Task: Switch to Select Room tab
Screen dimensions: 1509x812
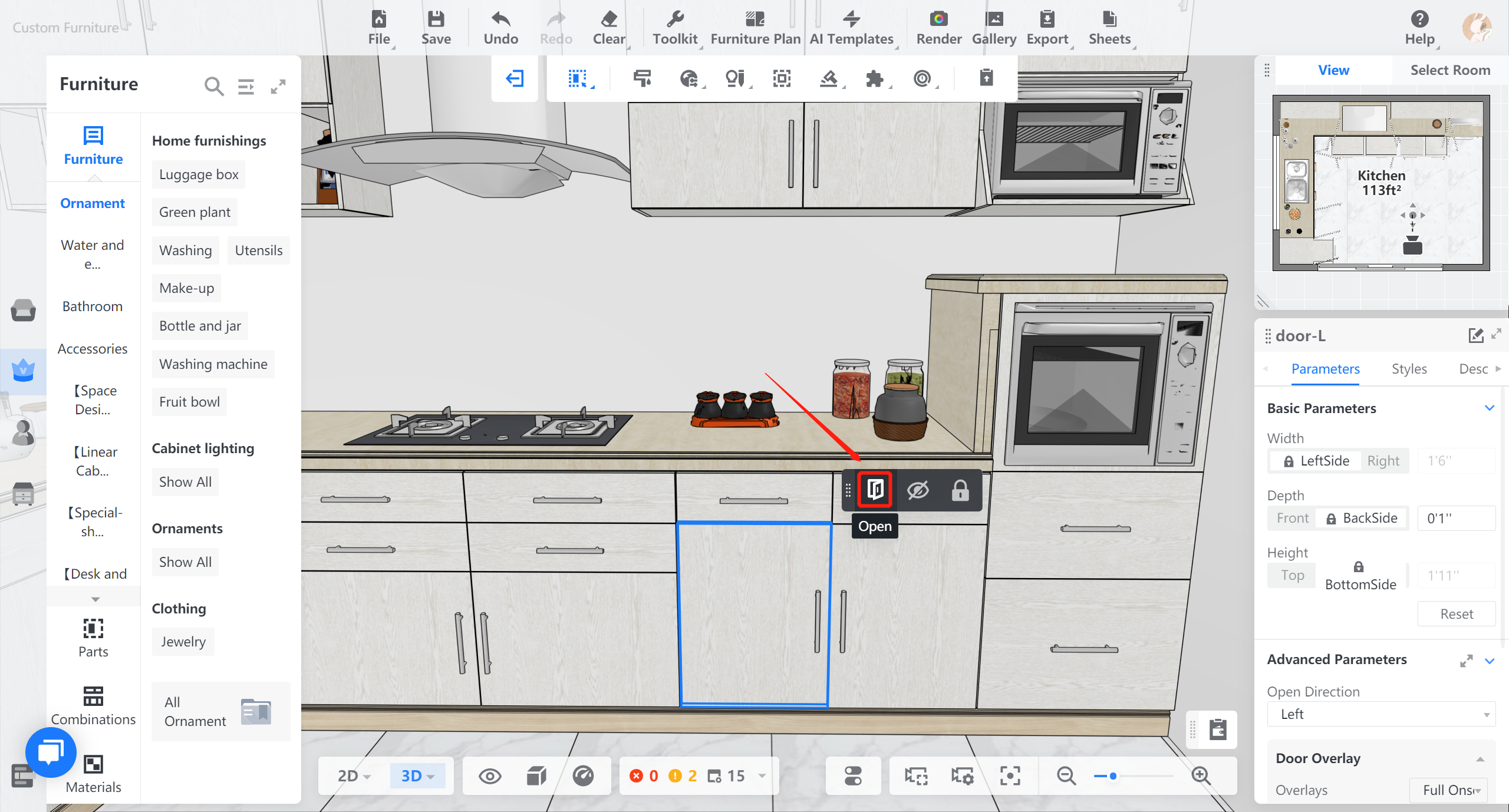Action: (x=1450, y=70)
